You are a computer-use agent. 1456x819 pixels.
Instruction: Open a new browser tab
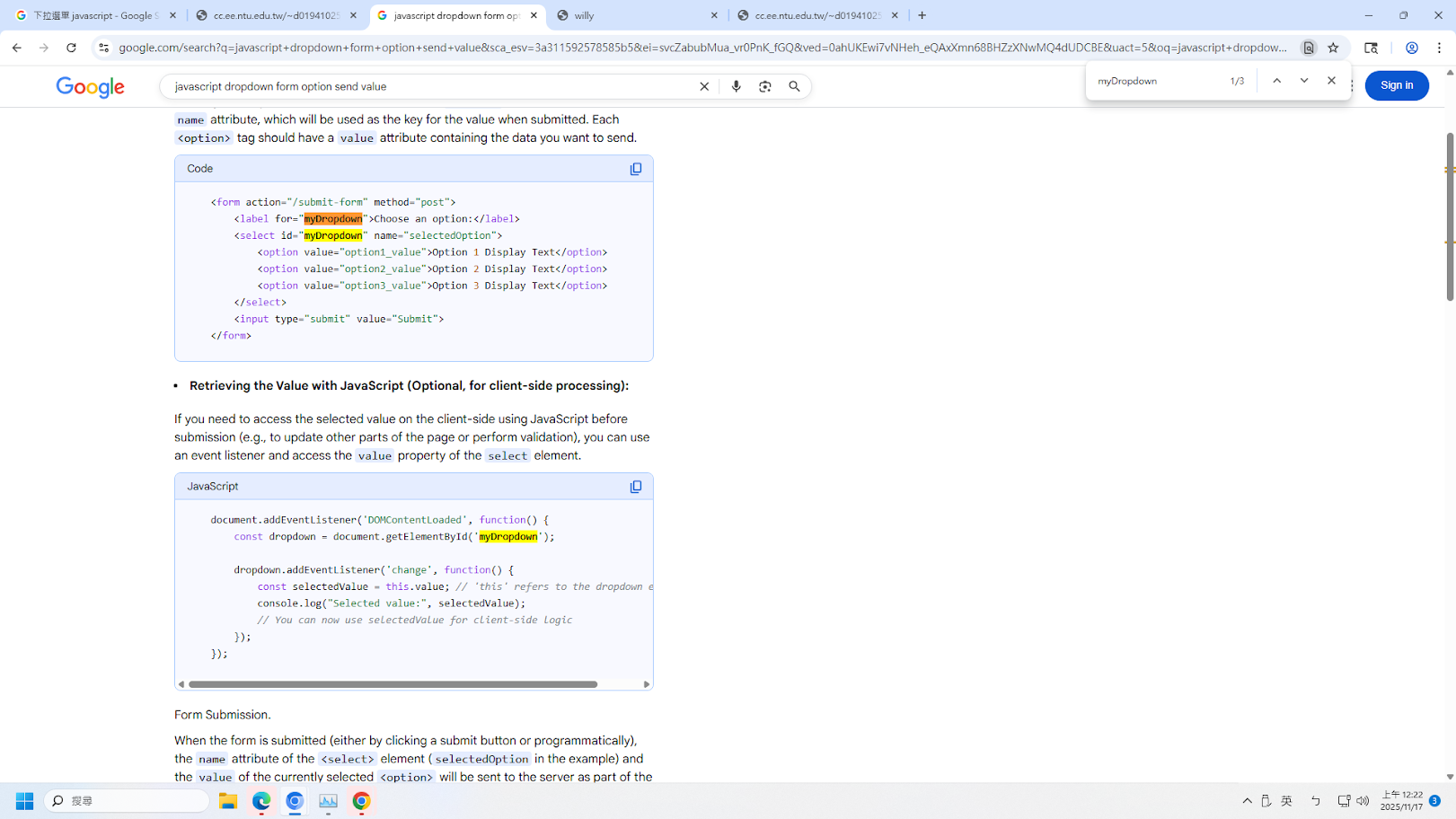[922, 15]
